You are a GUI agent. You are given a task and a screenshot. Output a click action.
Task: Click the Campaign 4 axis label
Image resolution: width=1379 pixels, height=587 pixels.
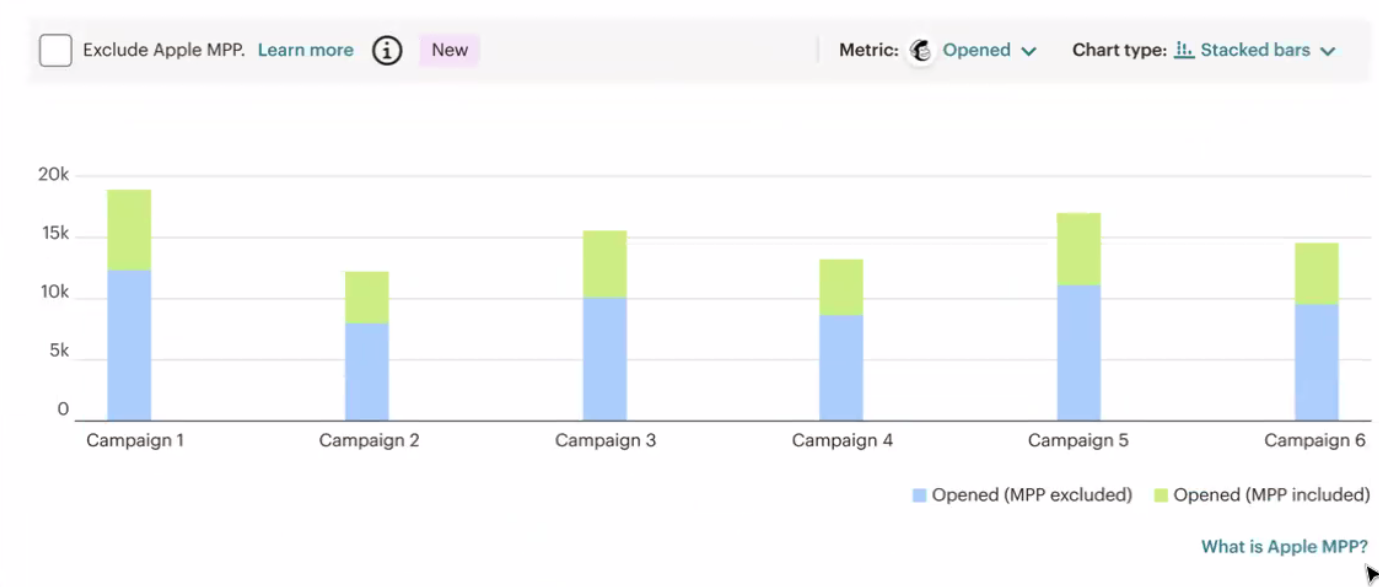tap(842, 441)
